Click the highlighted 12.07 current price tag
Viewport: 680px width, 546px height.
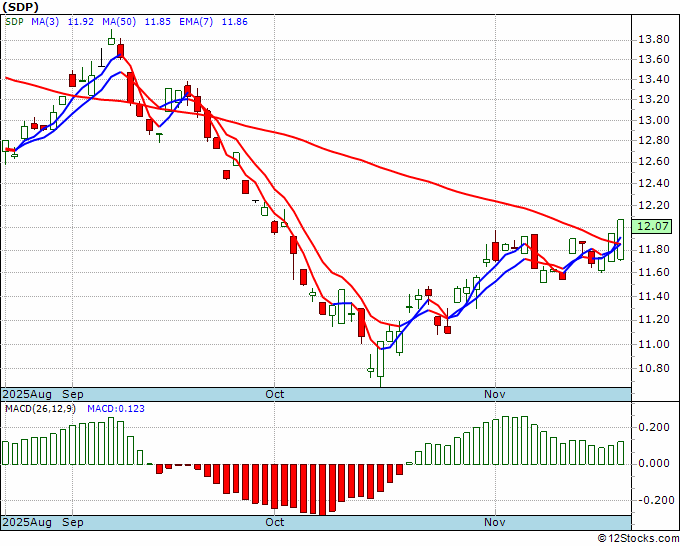tap(651, 226)
